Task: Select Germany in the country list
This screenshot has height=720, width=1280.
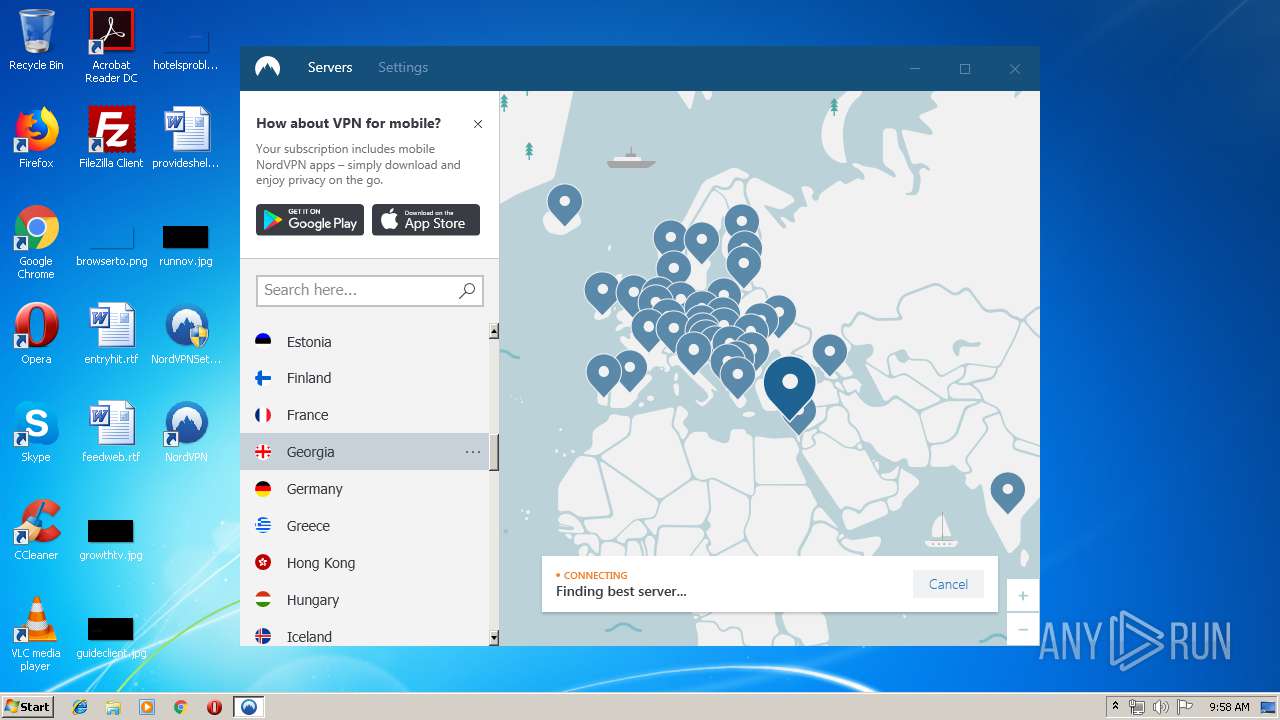Action: pyautogui.click(x=364, y=489)
